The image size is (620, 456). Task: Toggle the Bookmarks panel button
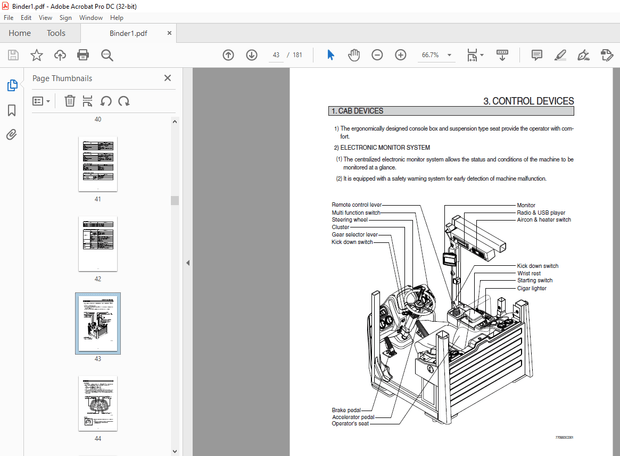[13, 110]
